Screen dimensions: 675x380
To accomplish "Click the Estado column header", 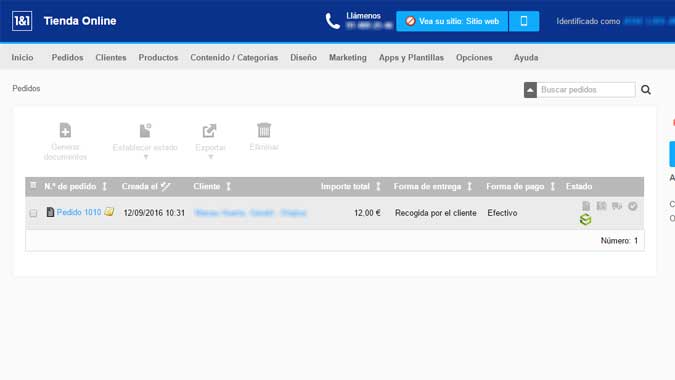I will pyautogui.click(x=579, y=186).
